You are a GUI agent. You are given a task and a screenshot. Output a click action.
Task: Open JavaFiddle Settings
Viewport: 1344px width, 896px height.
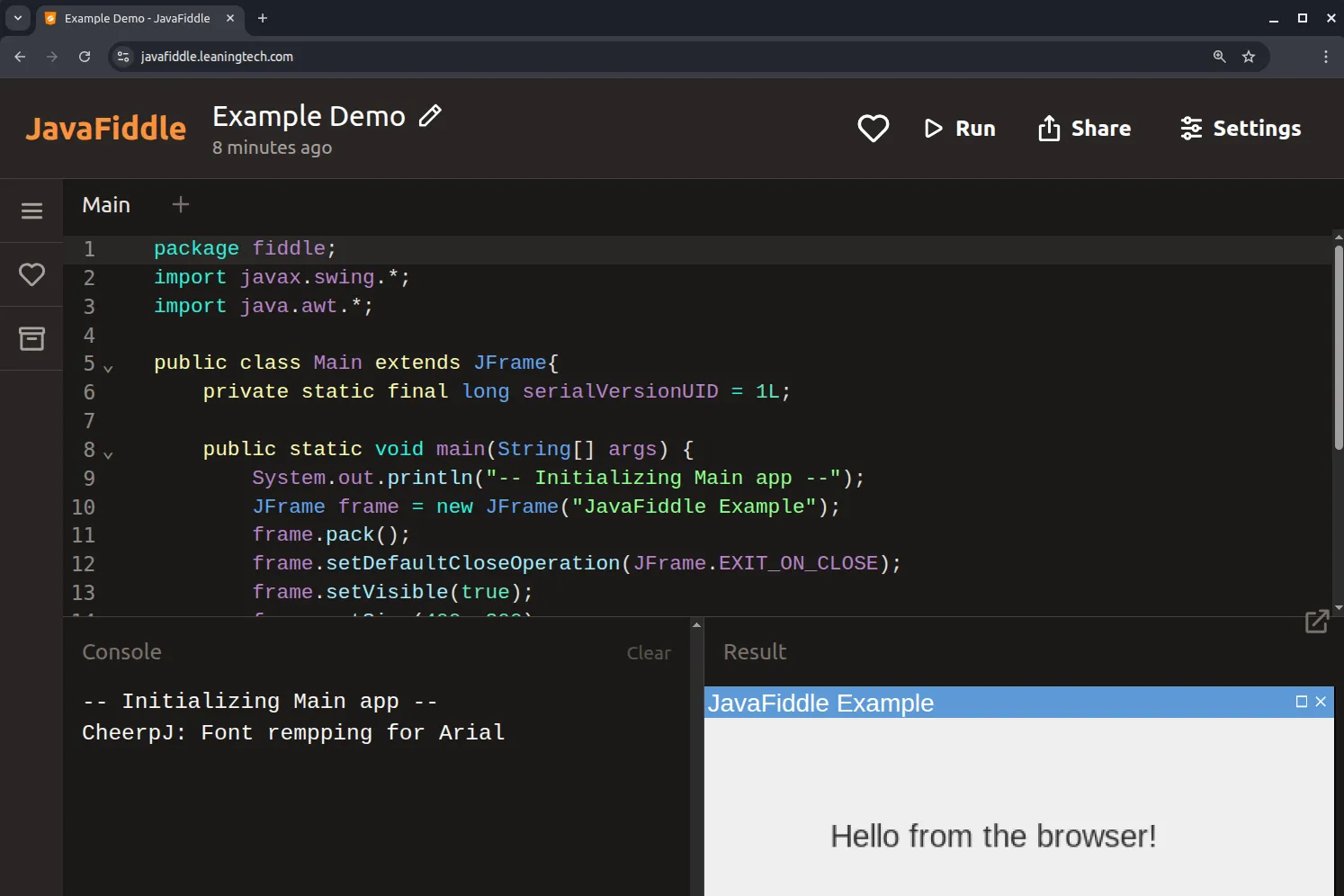pos(1240,128)
